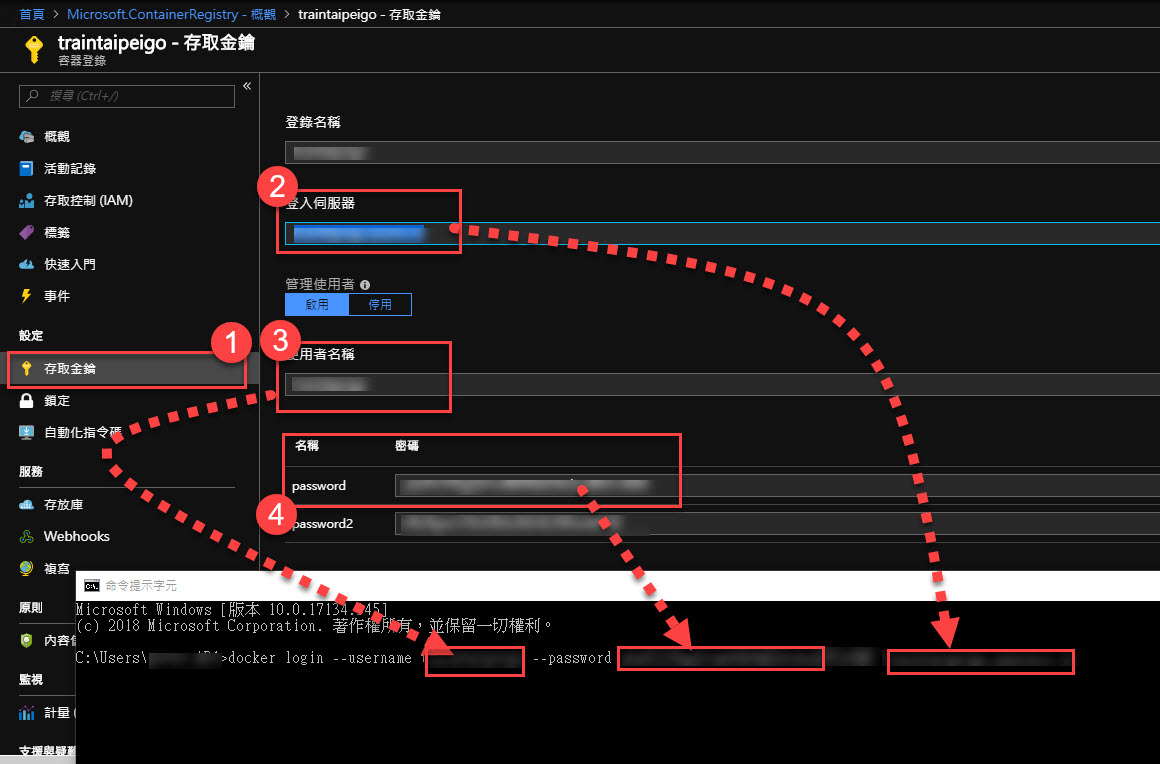Viewport: 1160px width, 764px height.
Task: Select 存取控制 (IAM) menu item
Action: 89,200
